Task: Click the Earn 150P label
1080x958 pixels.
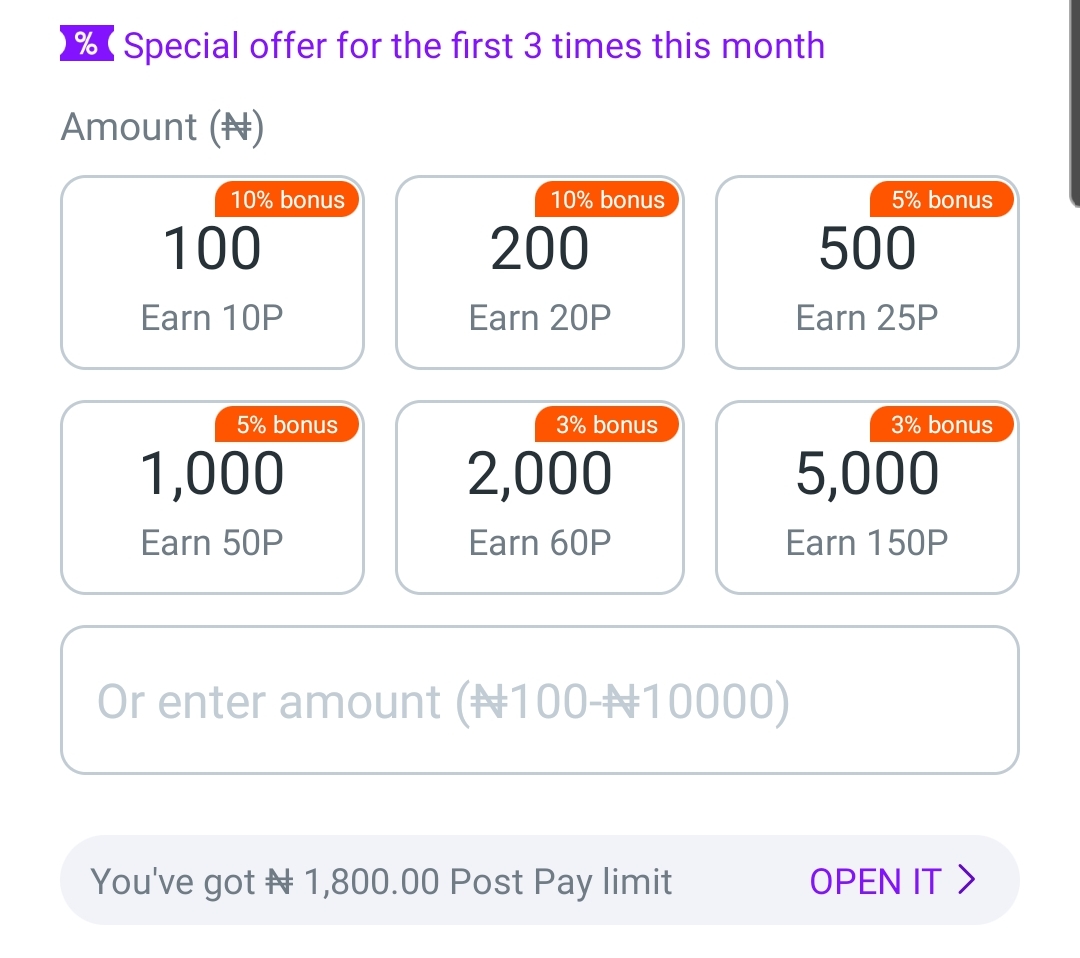Action: click(867, 542)
